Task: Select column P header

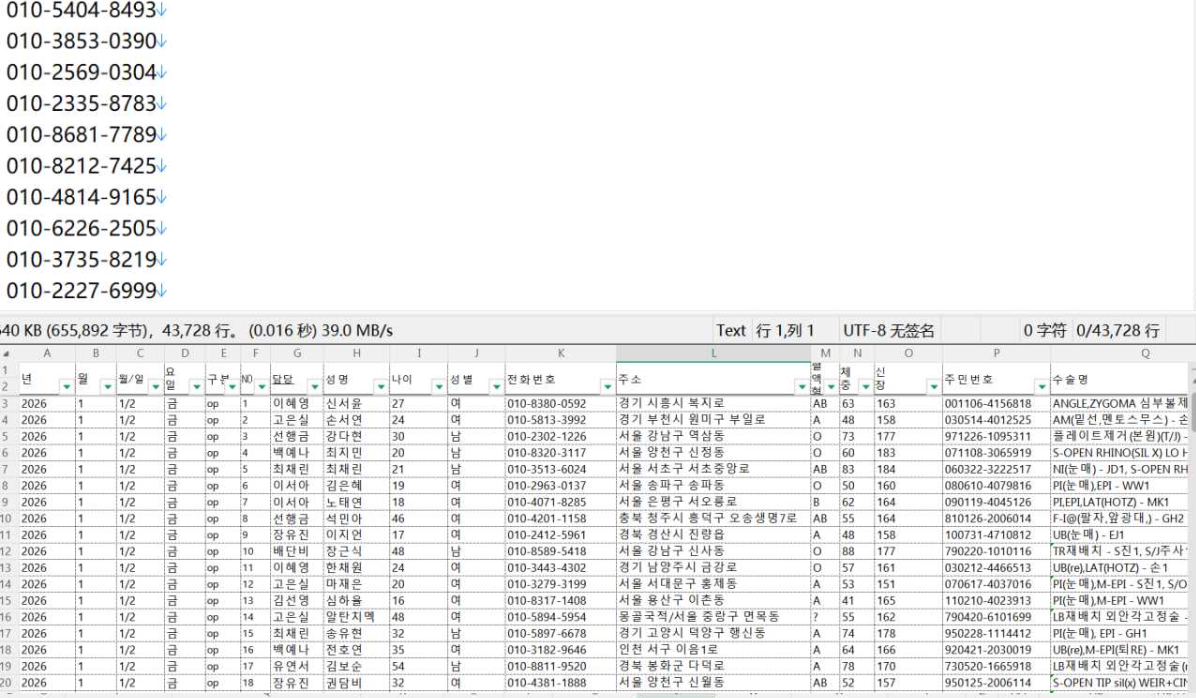Action: click(x=996, y=353)
